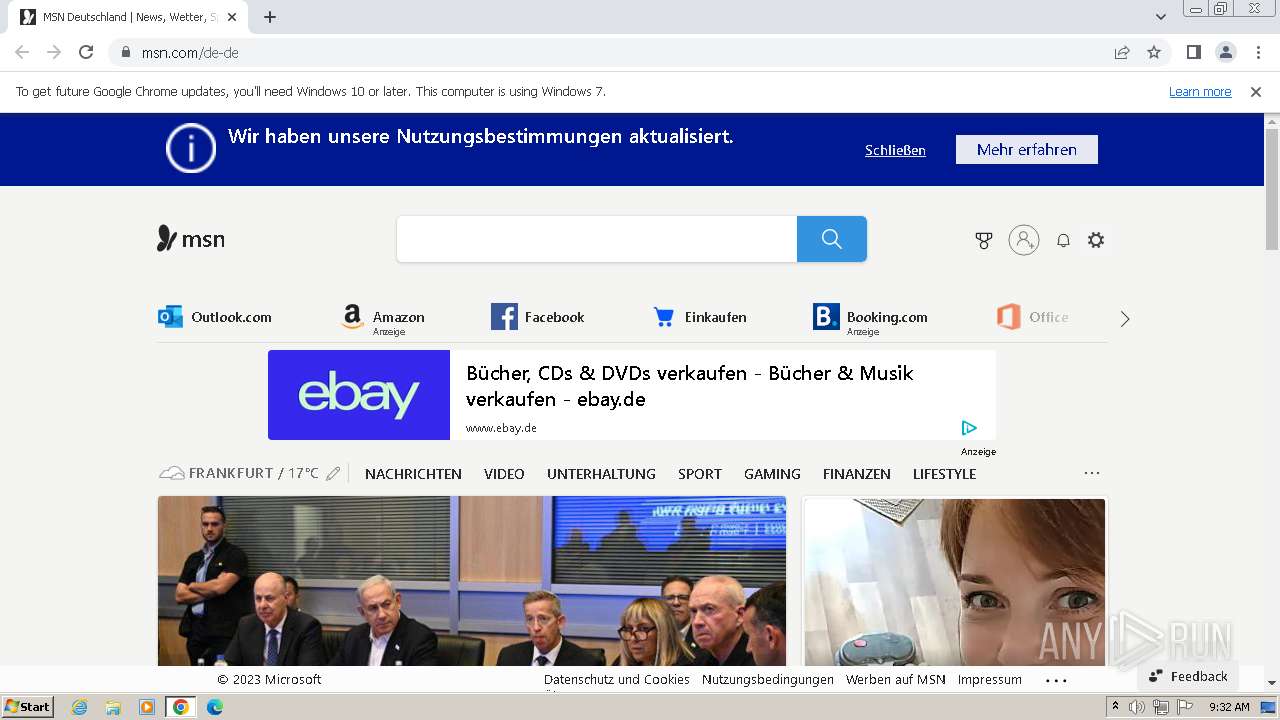Open Nutzungsbedingungen footer link

768,679
